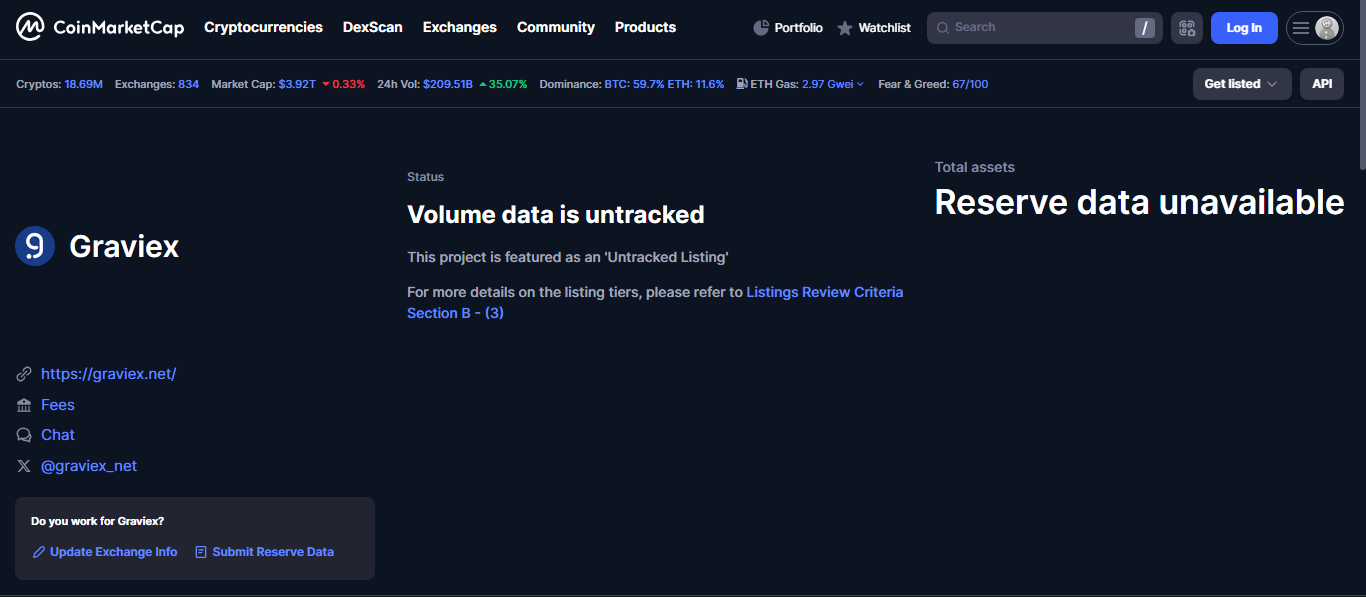Click the 'Do you work for Graviex?' text
This screenshot has width=1366, height=597.
click(x=98, y=521)
